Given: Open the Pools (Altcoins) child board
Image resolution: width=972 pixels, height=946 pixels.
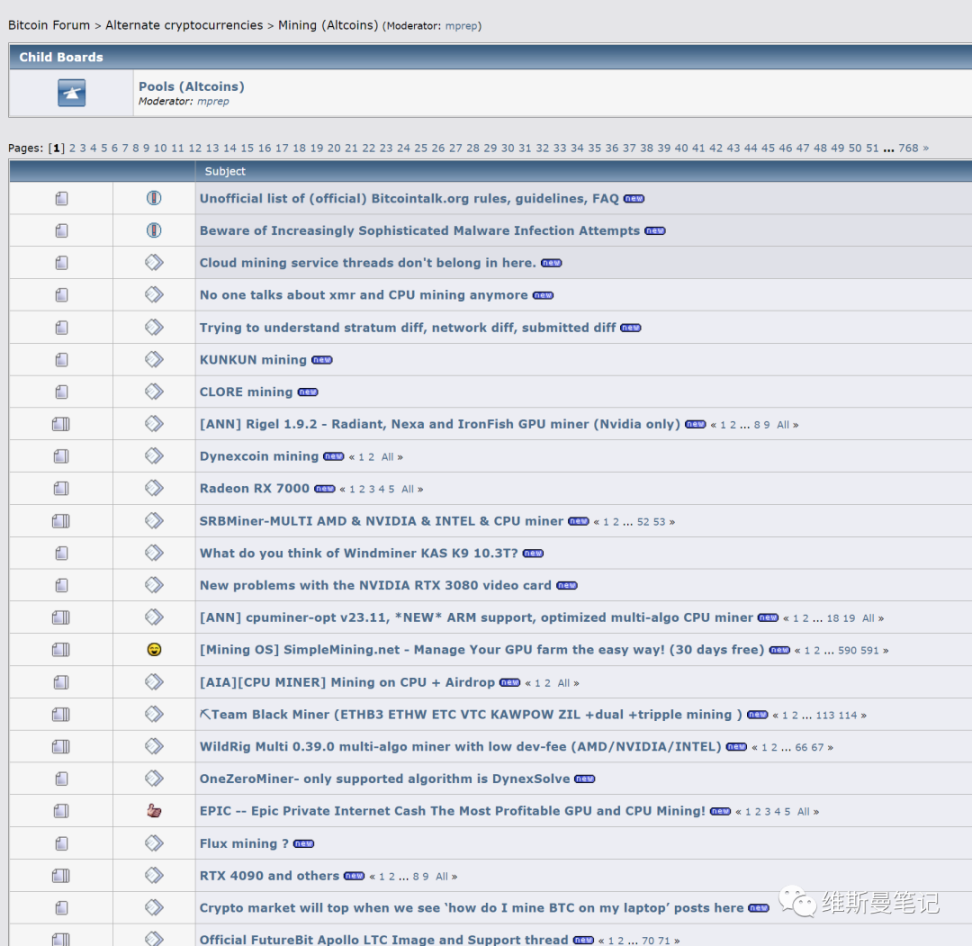Looking at the screenshot, I should coord(191,87).
